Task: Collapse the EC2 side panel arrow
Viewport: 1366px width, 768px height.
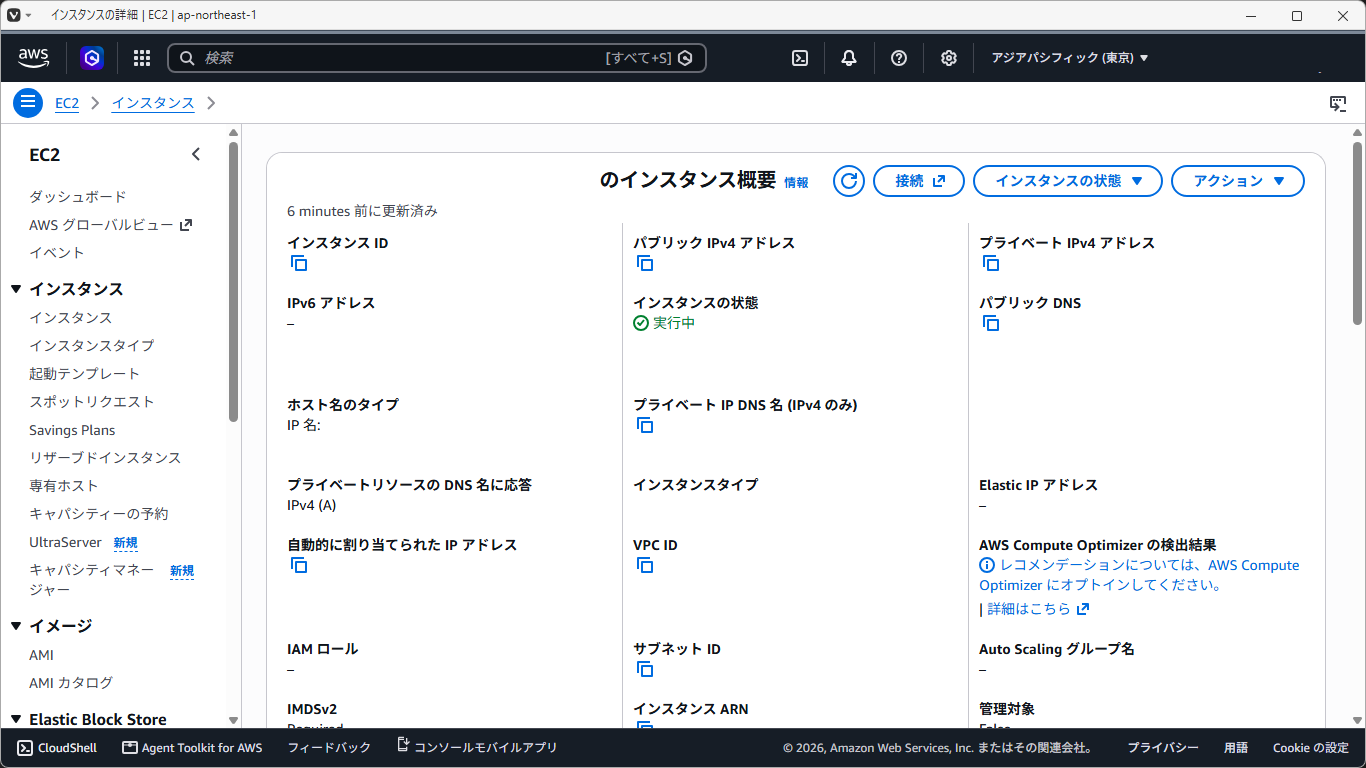Action: pyautogui.click(x=196, y=154)
